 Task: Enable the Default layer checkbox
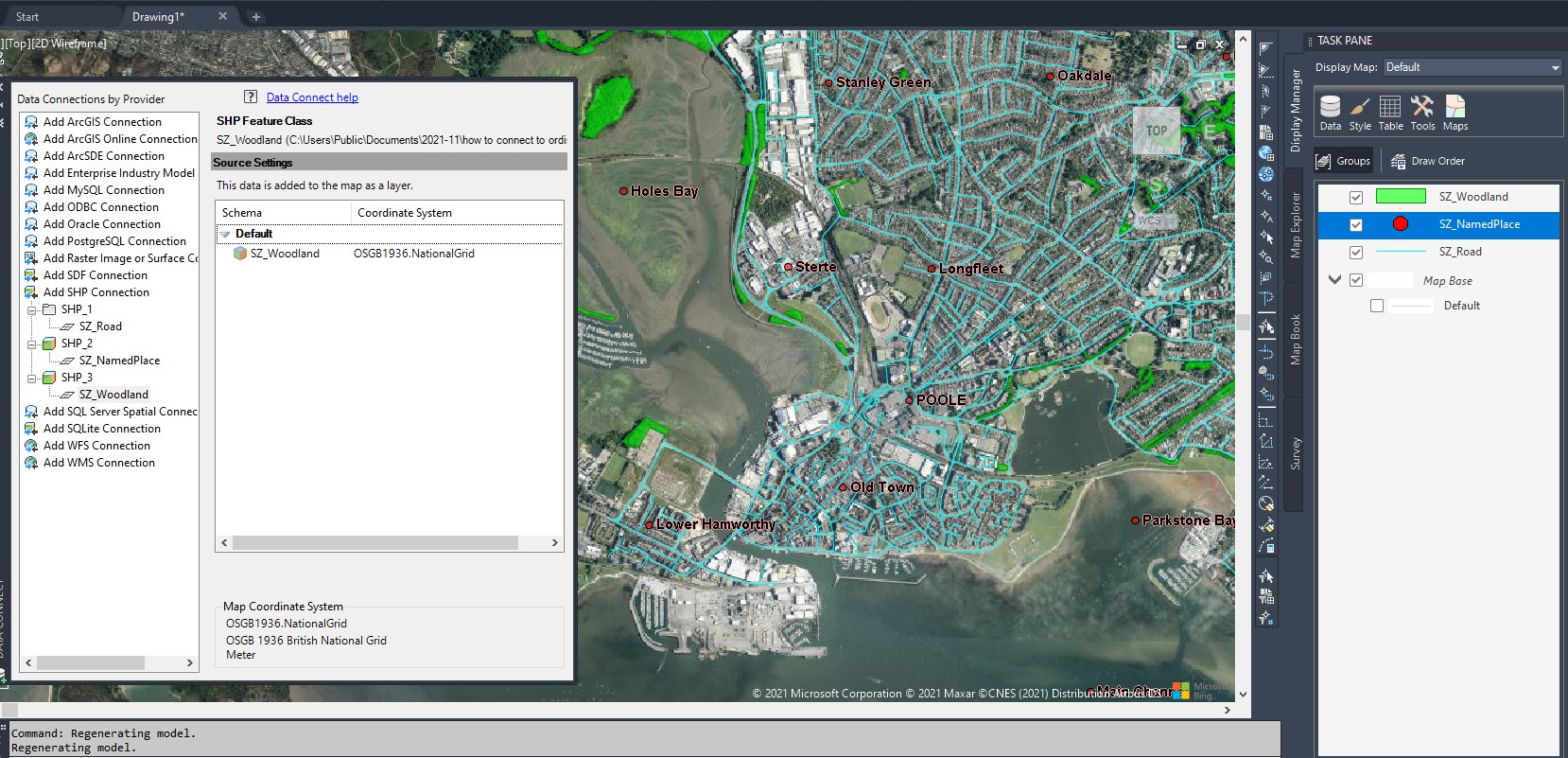coord(1377,306)
